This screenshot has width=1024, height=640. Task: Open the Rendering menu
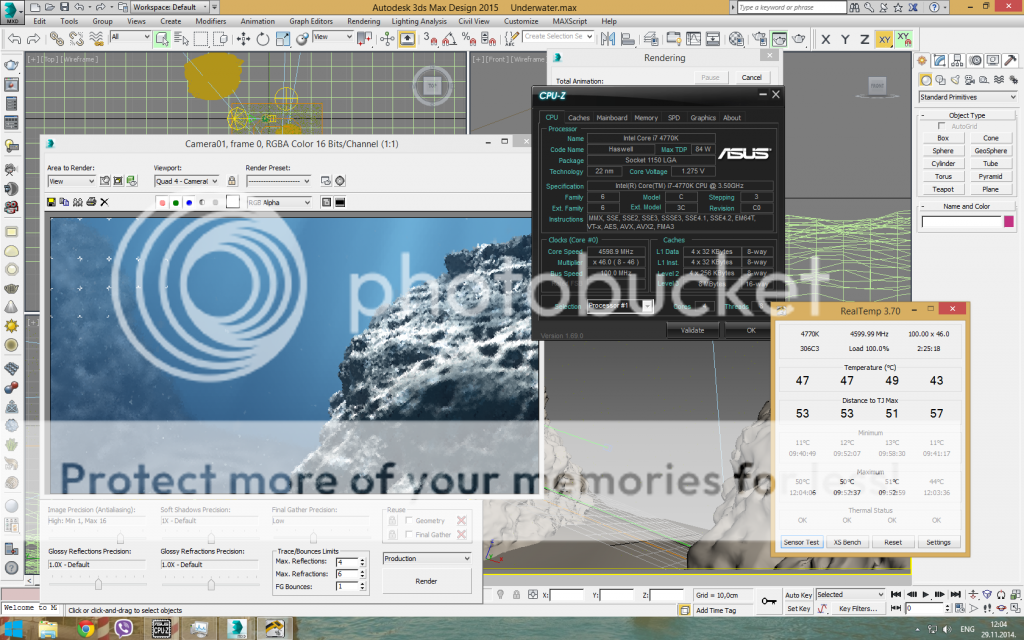[363, 21]
